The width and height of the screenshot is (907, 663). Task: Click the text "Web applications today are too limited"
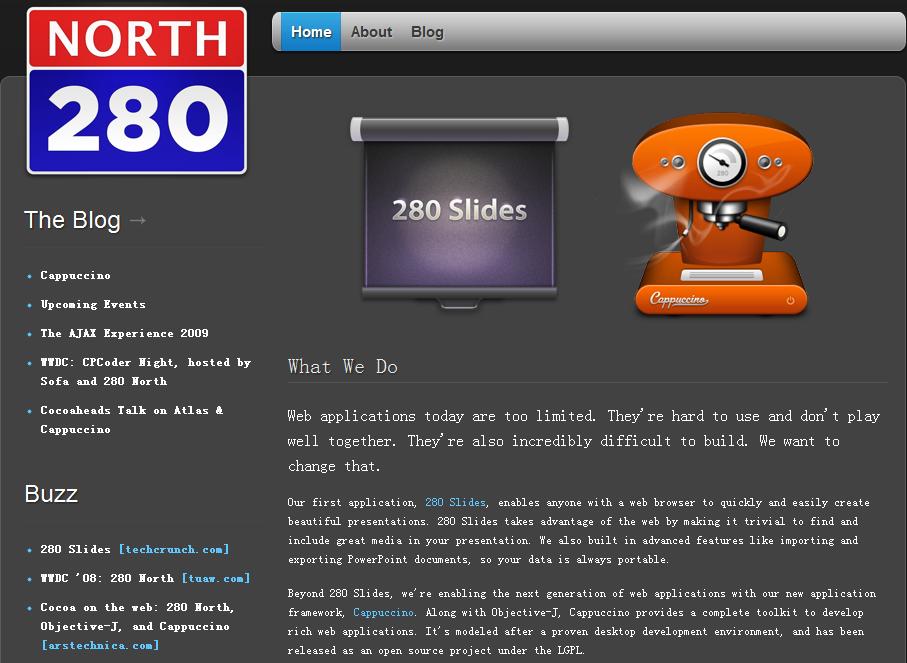coord(441,416)
